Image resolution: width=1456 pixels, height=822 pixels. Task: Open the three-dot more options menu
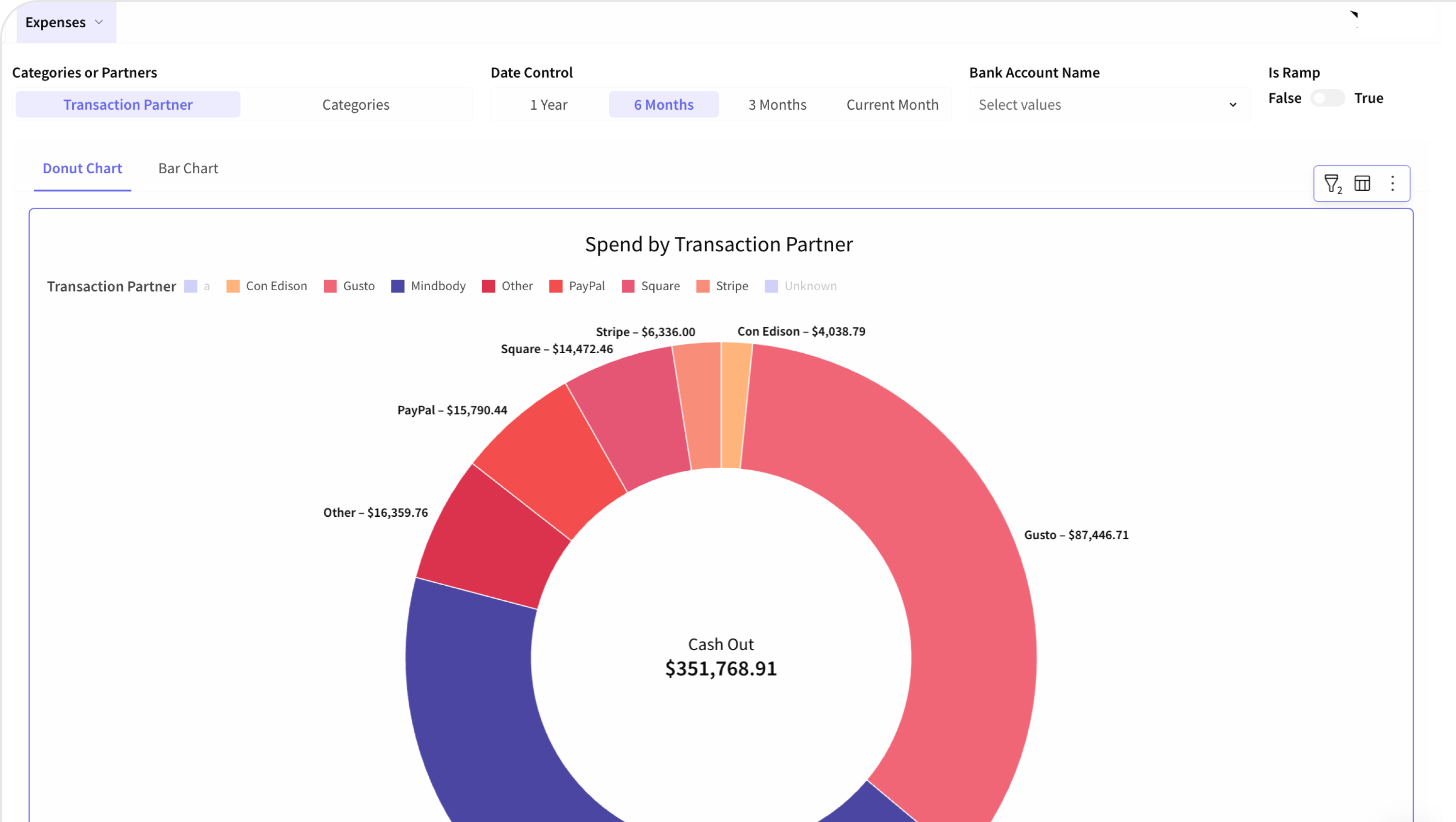[x=1392, y=183]
